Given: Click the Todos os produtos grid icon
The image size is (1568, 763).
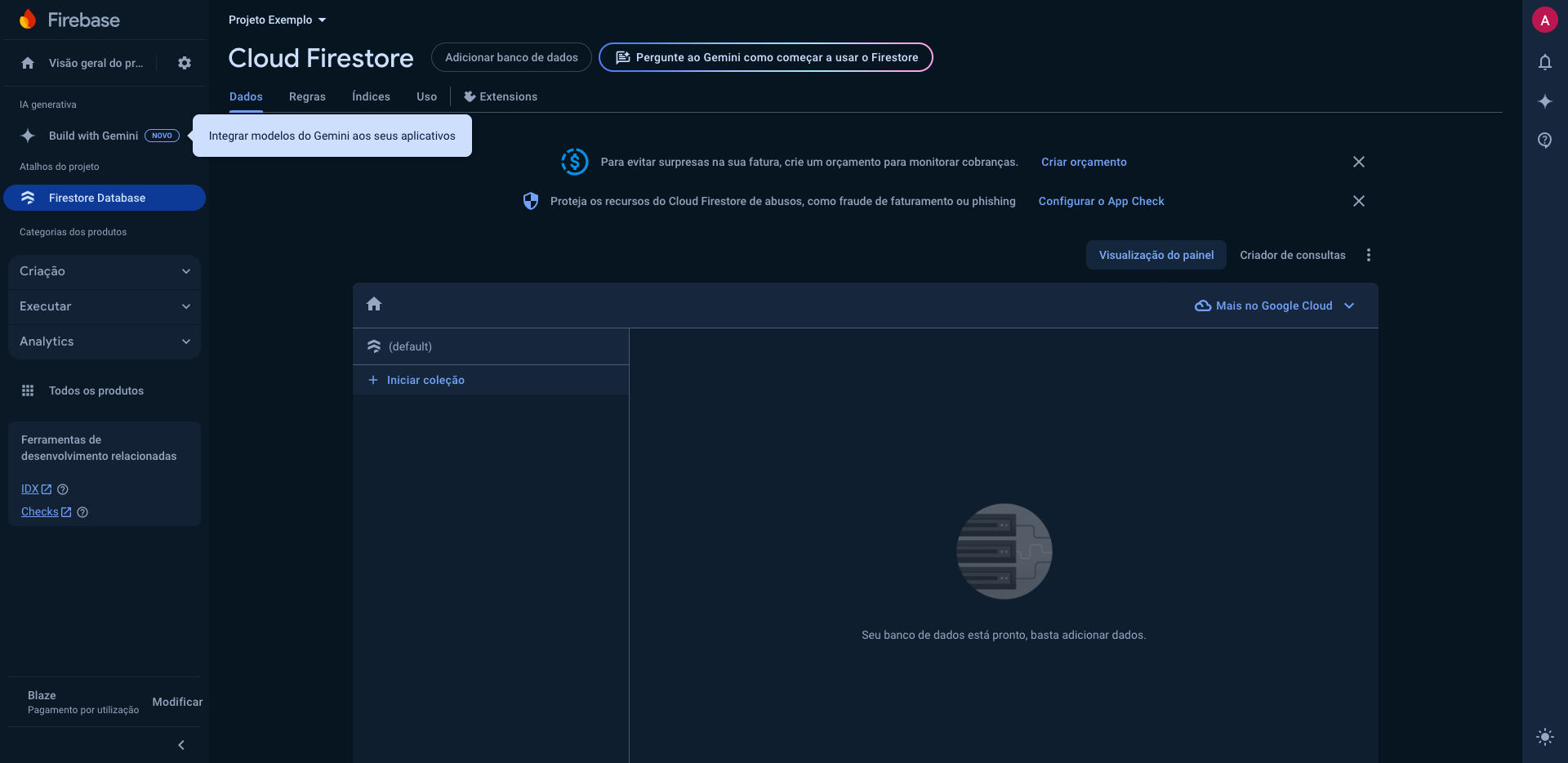Looking at the screenshot, I should (x=28, y=390).
